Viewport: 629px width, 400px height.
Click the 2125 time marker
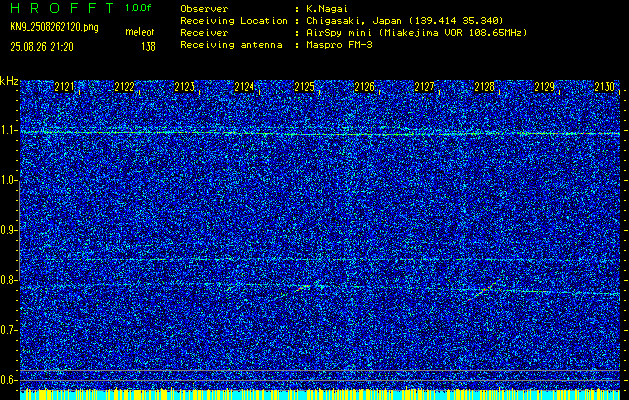click(304, 87)
